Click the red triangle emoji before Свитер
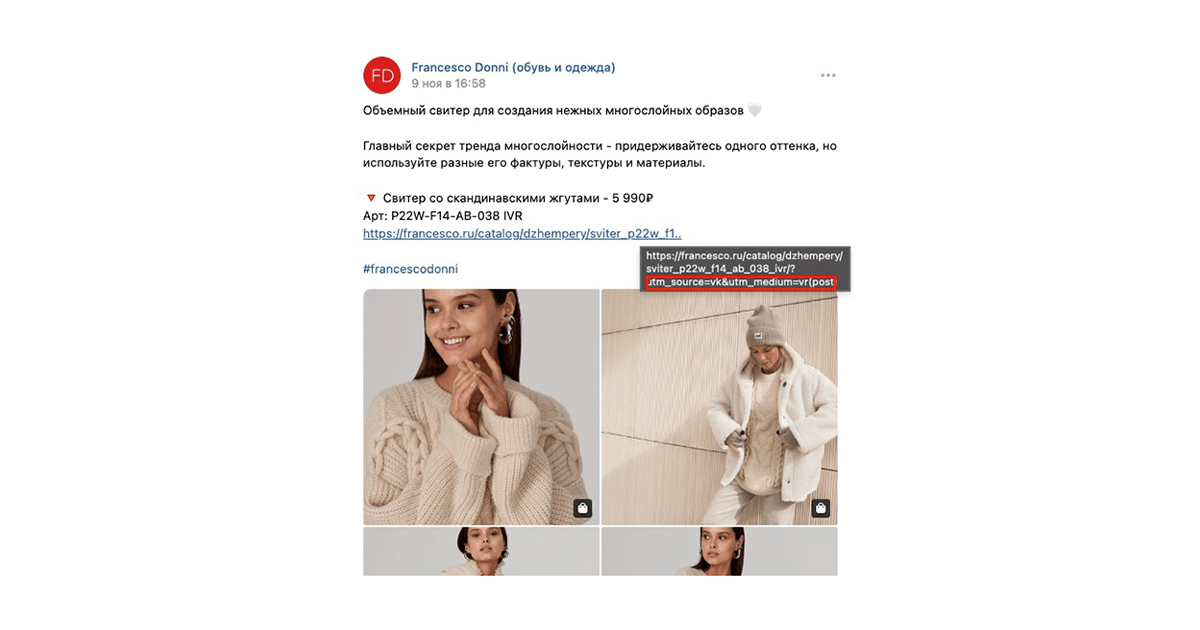Image resolution: width=1200 pixels, height=630 pixels. click(x=371, y=198)
